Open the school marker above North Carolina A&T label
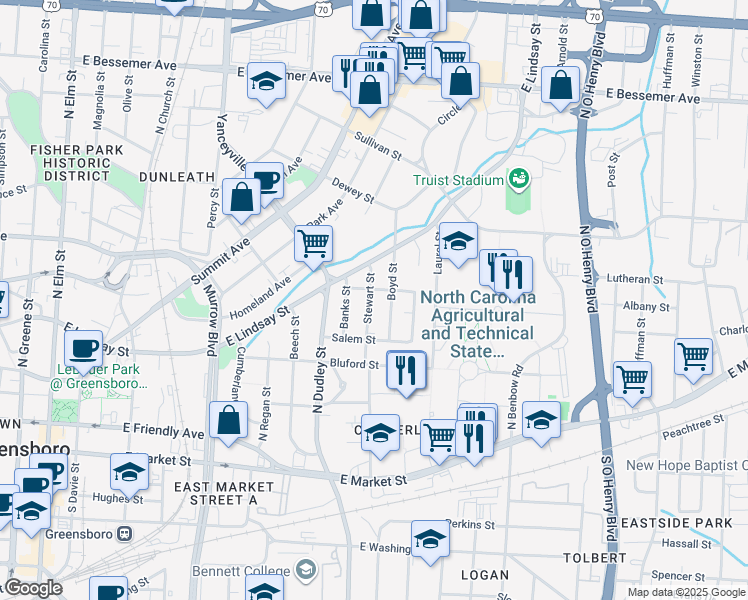This screenshot has width=748, height=600. pos(458,241)
